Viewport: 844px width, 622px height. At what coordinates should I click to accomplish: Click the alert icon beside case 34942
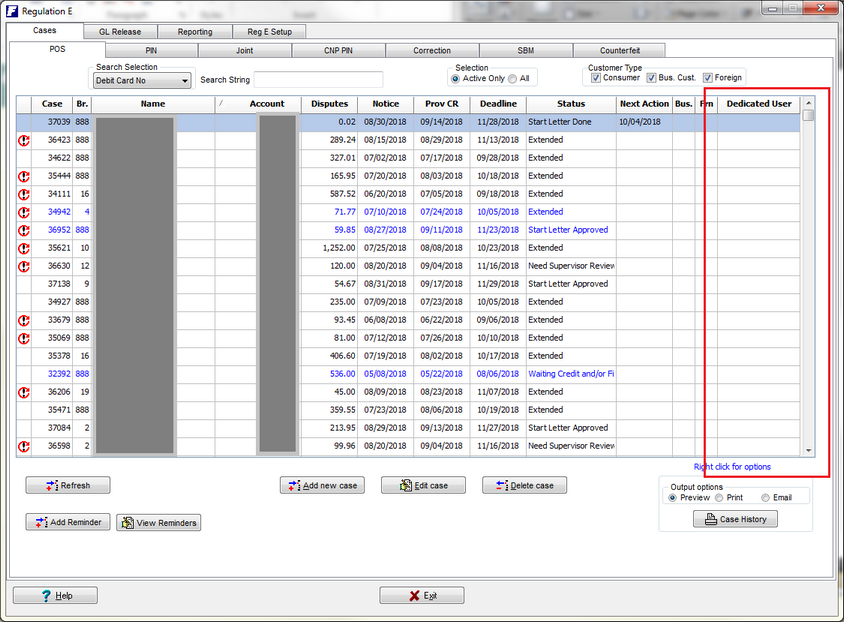pos(24,212)
